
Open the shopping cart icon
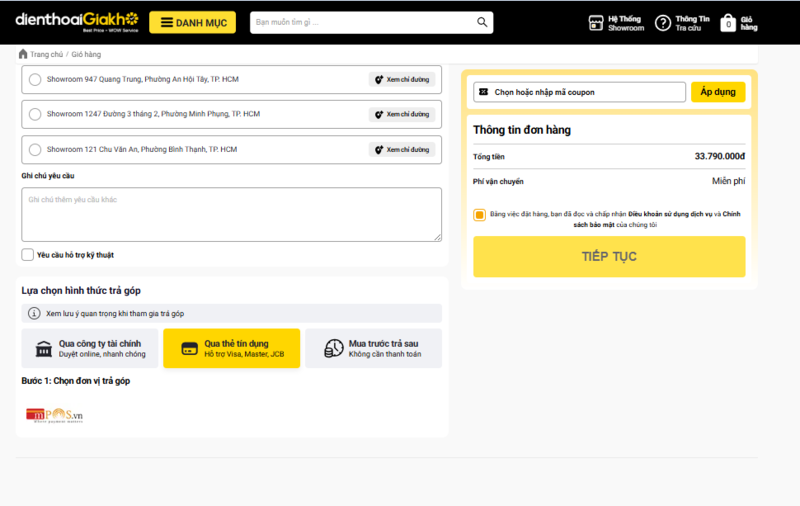(x=728, y=23)
